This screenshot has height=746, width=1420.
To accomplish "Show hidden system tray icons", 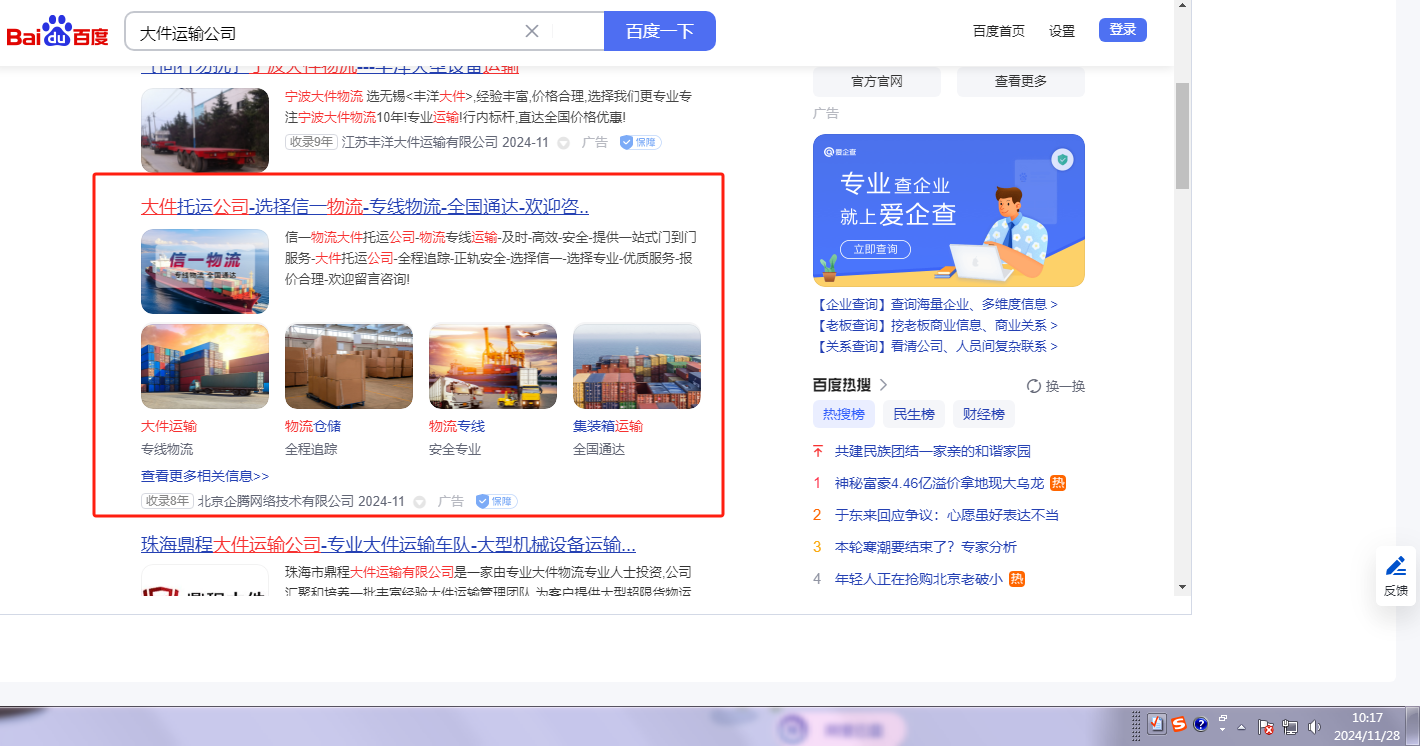I will (1242, 726).
